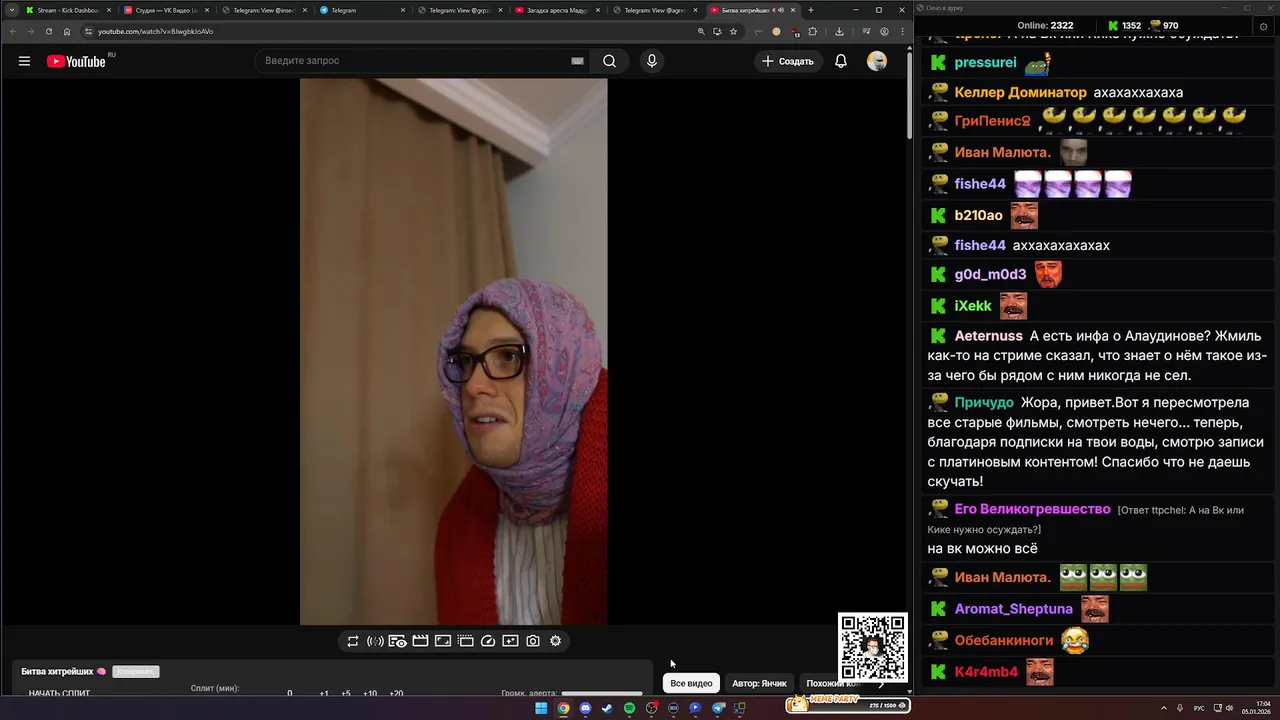Open Steam from the taskbar

point(607,708)
